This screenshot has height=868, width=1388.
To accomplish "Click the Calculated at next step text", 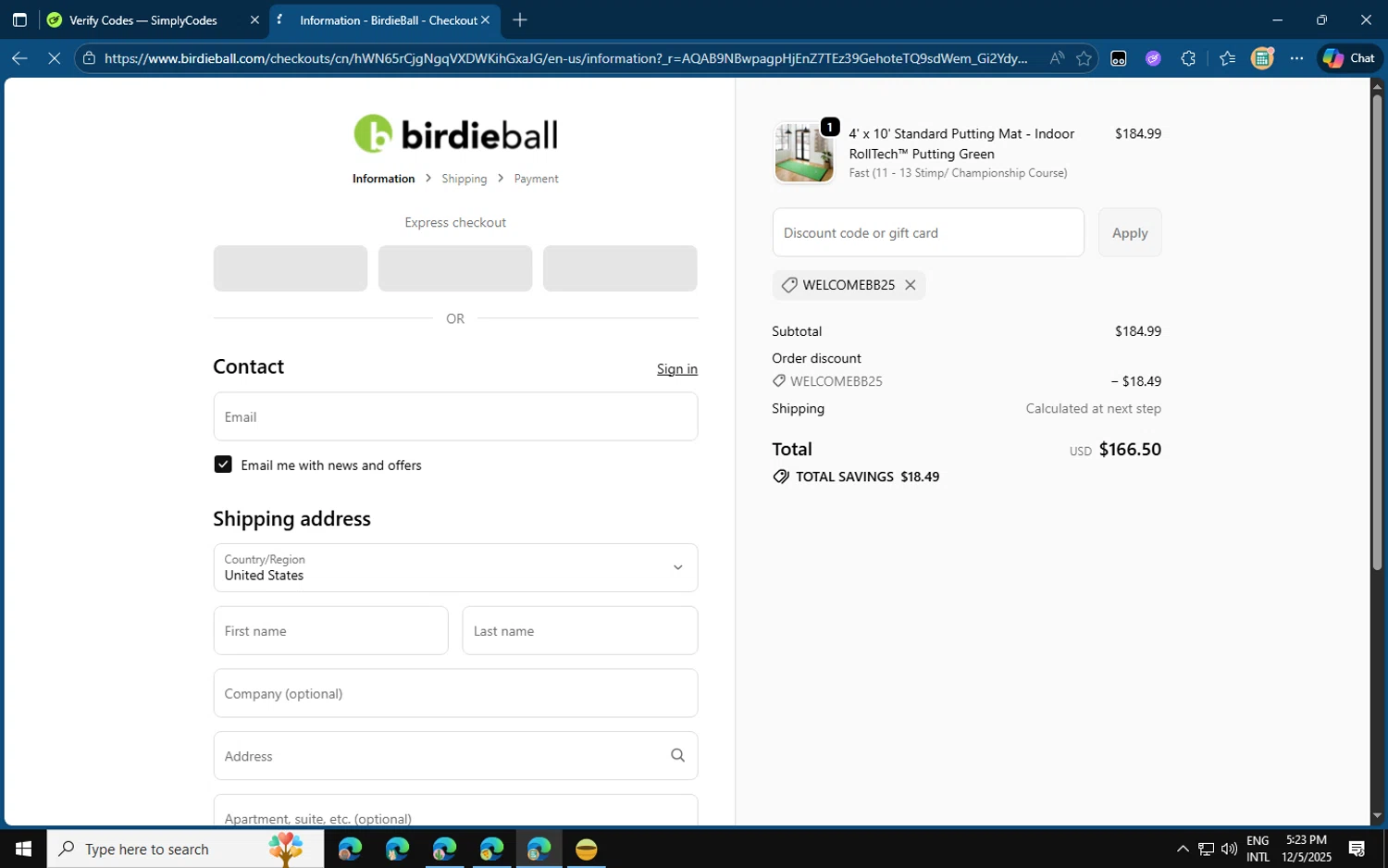I will 1093,408.
